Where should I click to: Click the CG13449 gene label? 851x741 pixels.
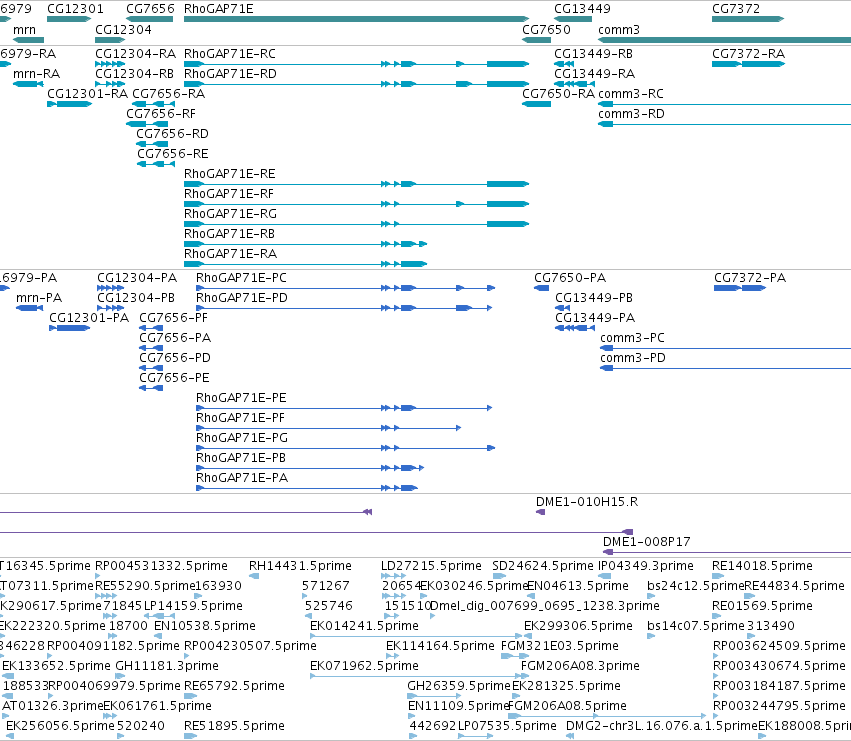[582, 9]
